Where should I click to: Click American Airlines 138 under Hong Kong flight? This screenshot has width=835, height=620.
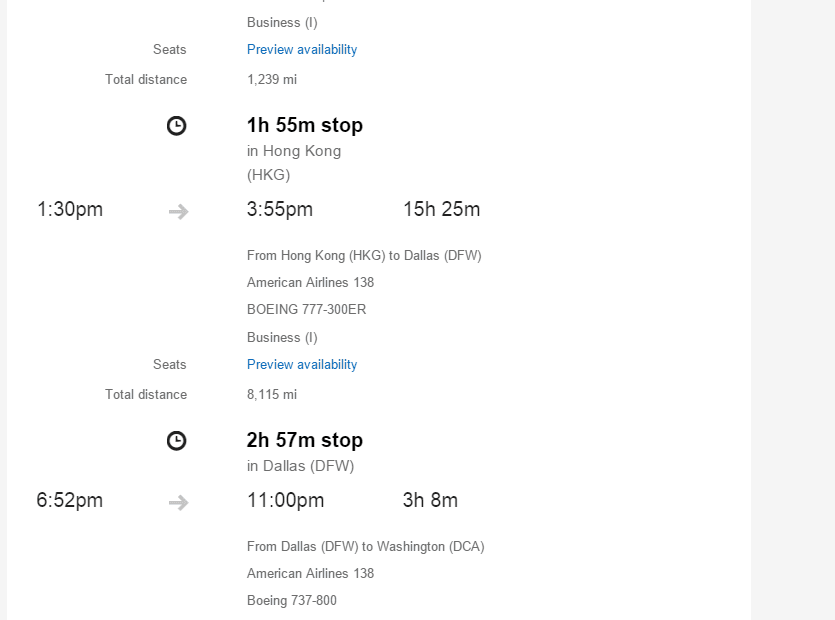[x=310, y=282]
